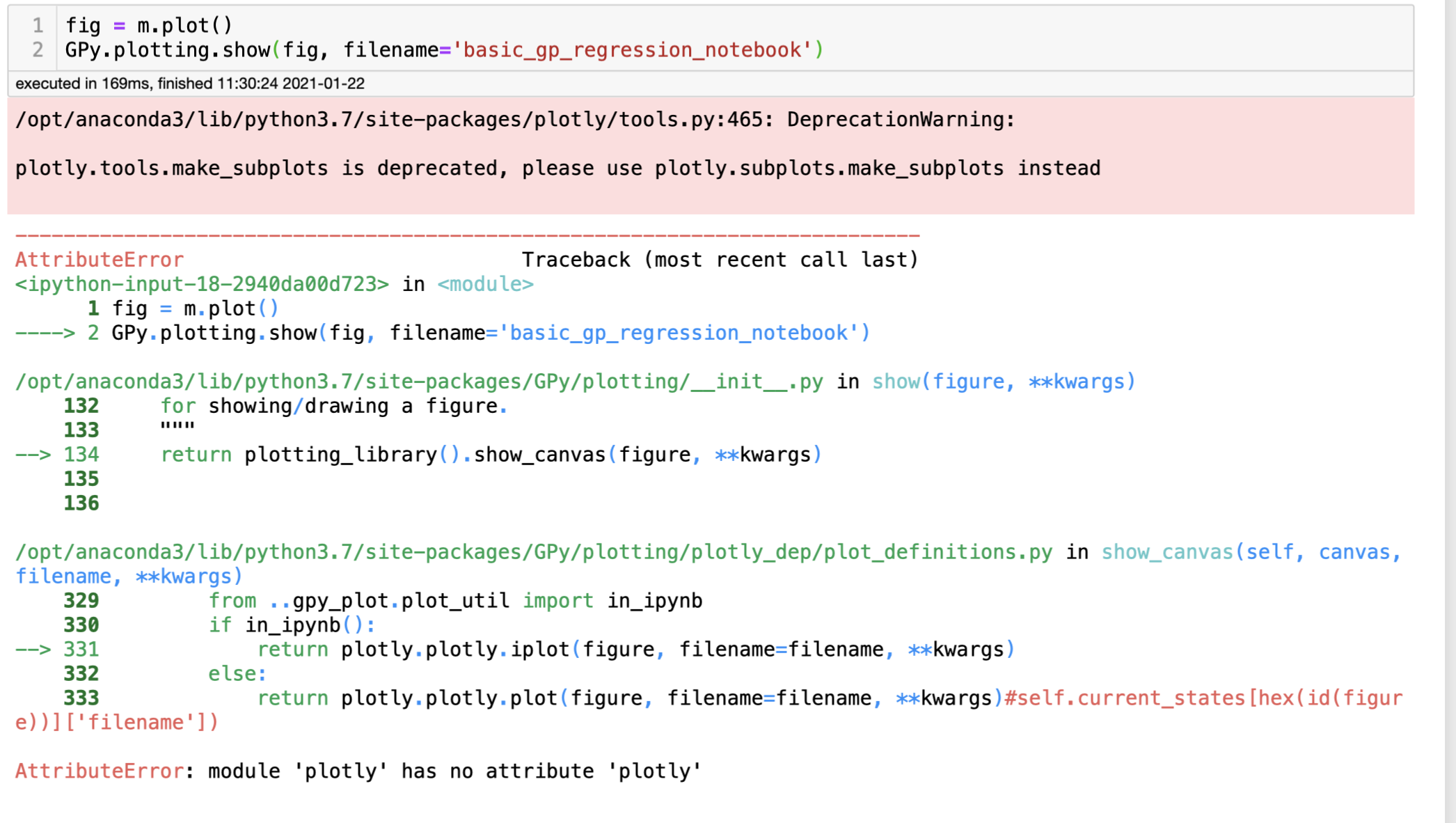Click 'filename, **kwargs)' continuation line
Image resolution: width=1456 pixels, height=823 pixels.
129,577
